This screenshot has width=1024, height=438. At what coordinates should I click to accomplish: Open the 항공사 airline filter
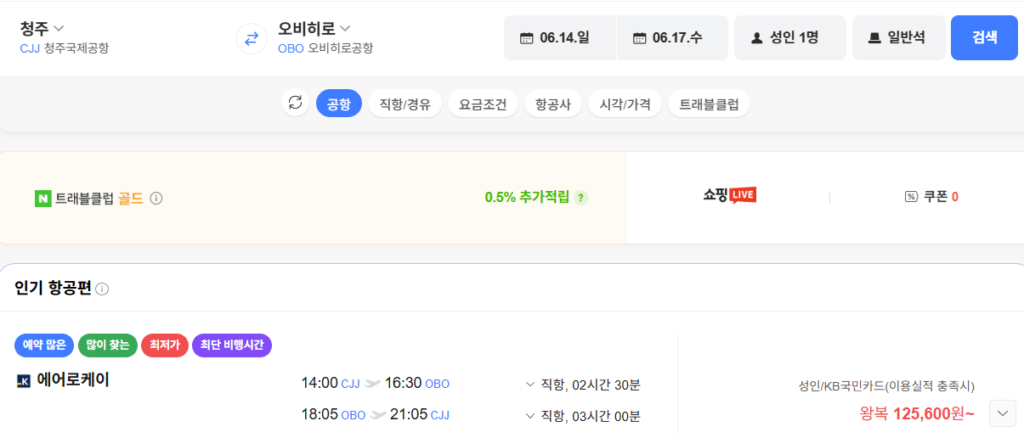[x=558, y=104]
